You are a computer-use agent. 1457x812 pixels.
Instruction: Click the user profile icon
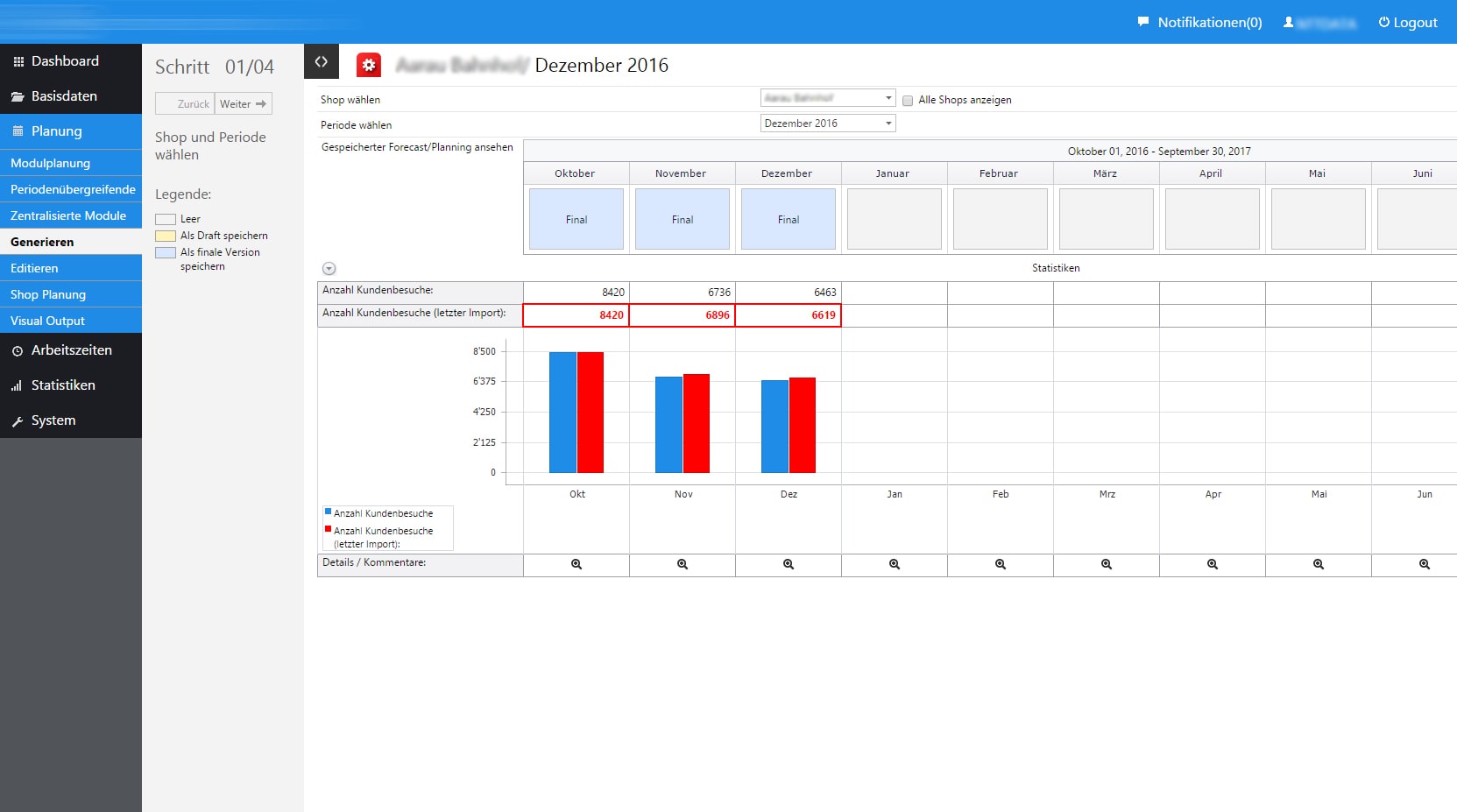click(x=1289, y=22)
